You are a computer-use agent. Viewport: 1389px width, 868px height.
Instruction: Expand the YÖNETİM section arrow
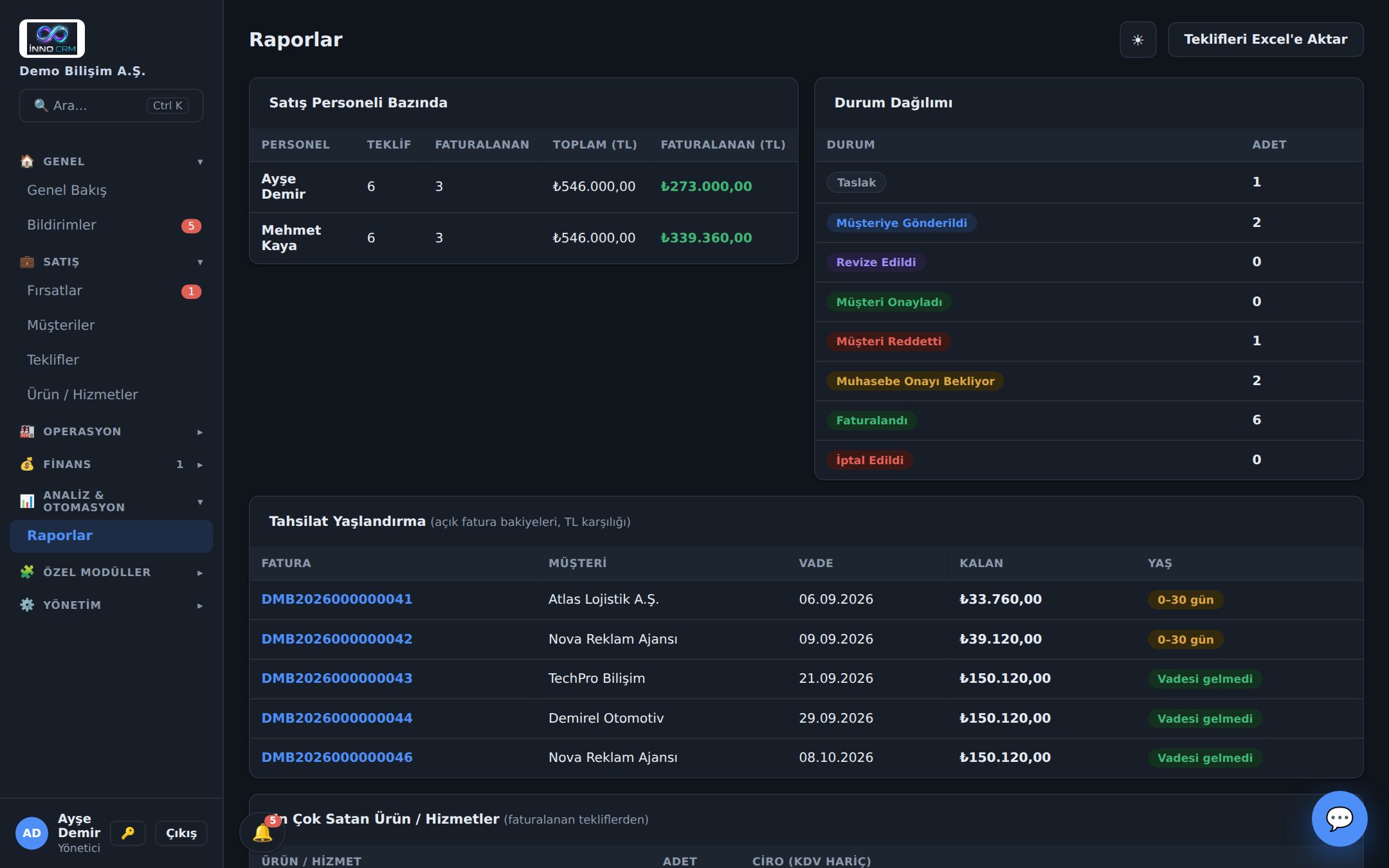(200, 606)
